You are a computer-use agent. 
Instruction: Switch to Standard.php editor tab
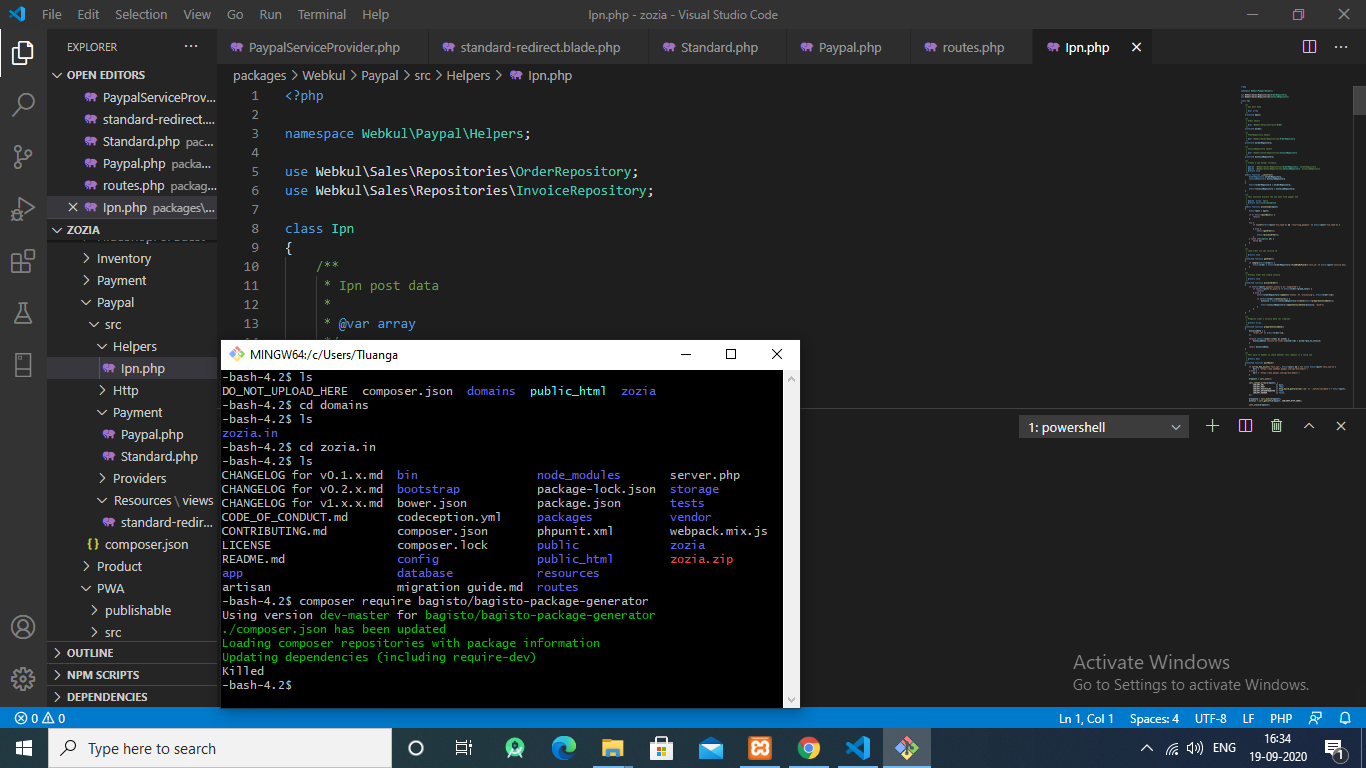[x=718, y=47]
